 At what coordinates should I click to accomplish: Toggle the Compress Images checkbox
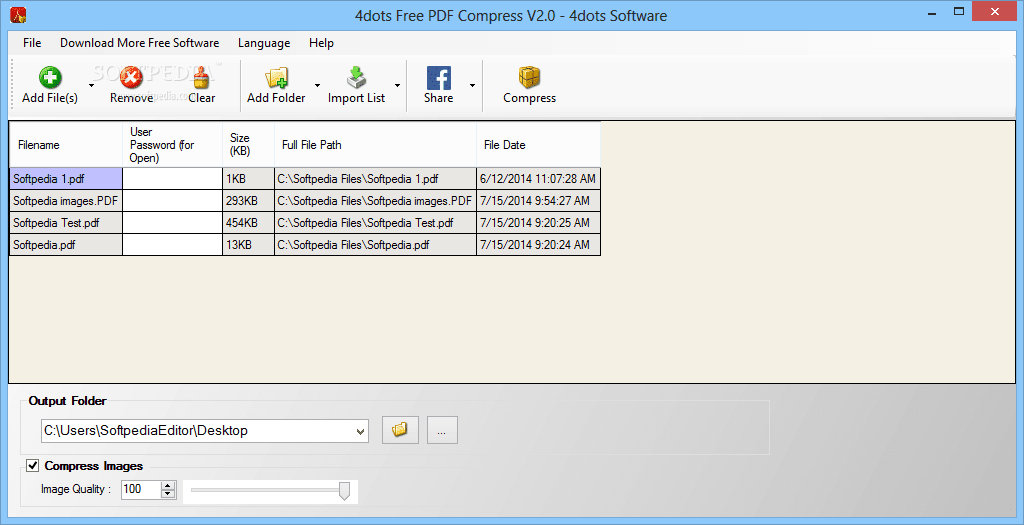(32, 466)
